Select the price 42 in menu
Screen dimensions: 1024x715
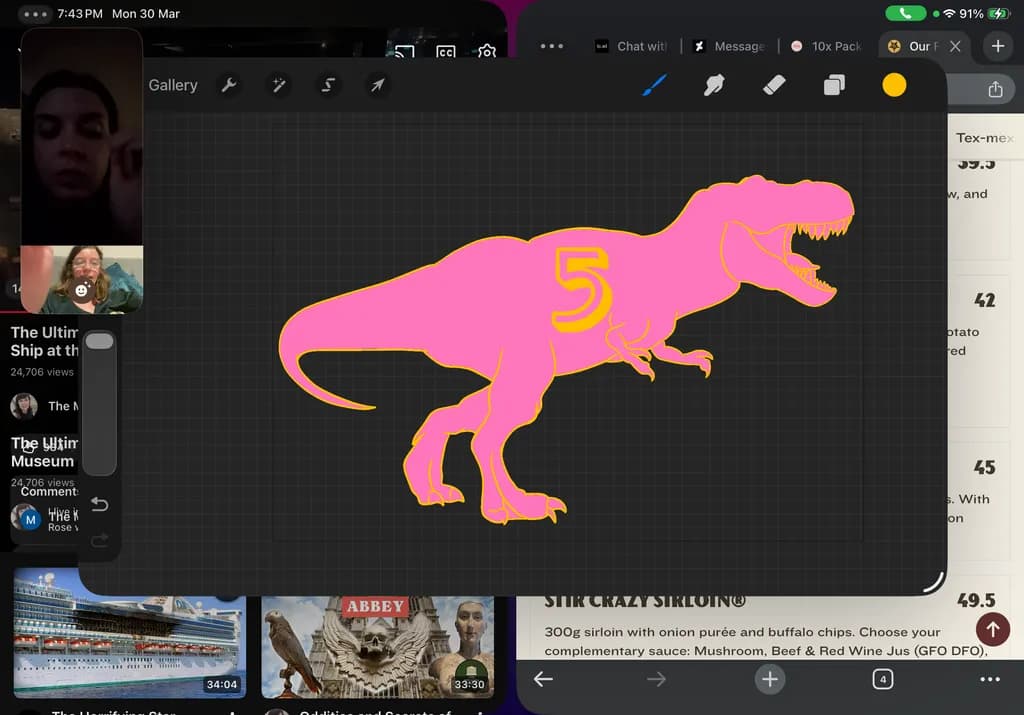985,300
